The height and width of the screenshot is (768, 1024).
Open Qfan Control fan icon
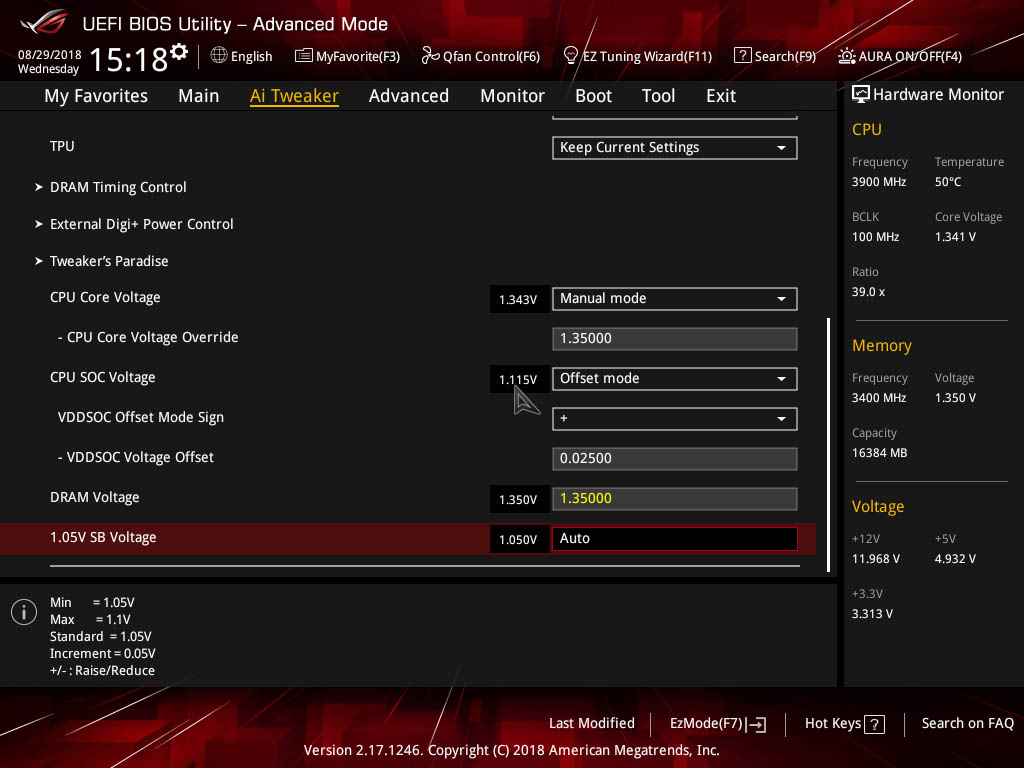tap(430, 56)
